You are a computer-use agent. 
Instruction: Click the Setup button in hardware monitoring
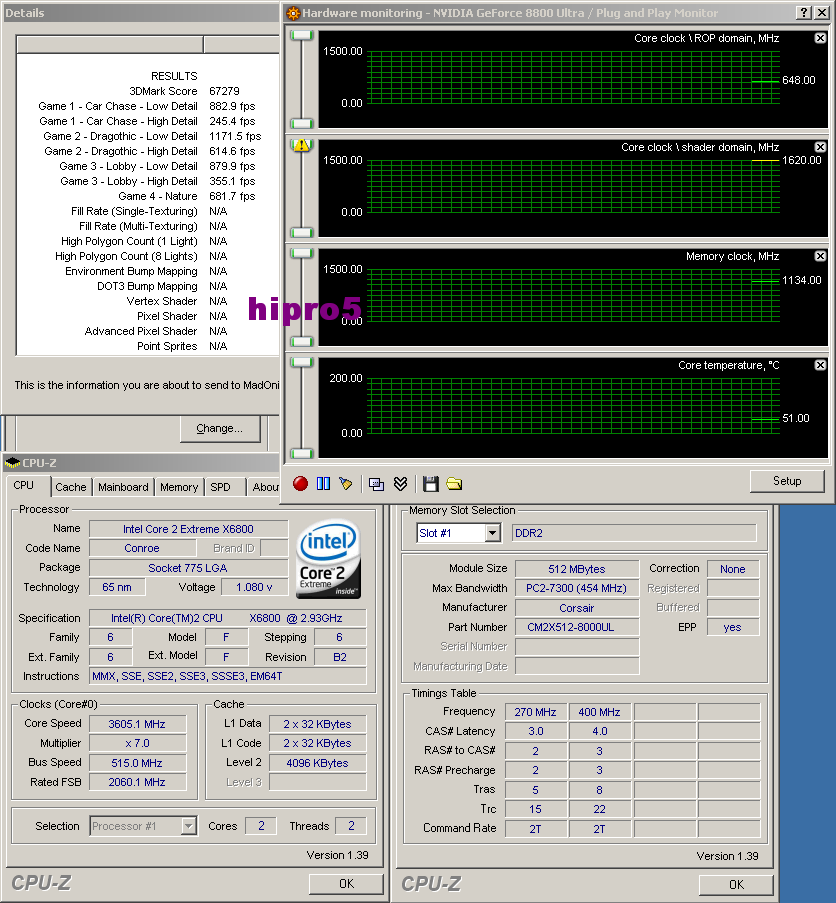coord(787,481)
